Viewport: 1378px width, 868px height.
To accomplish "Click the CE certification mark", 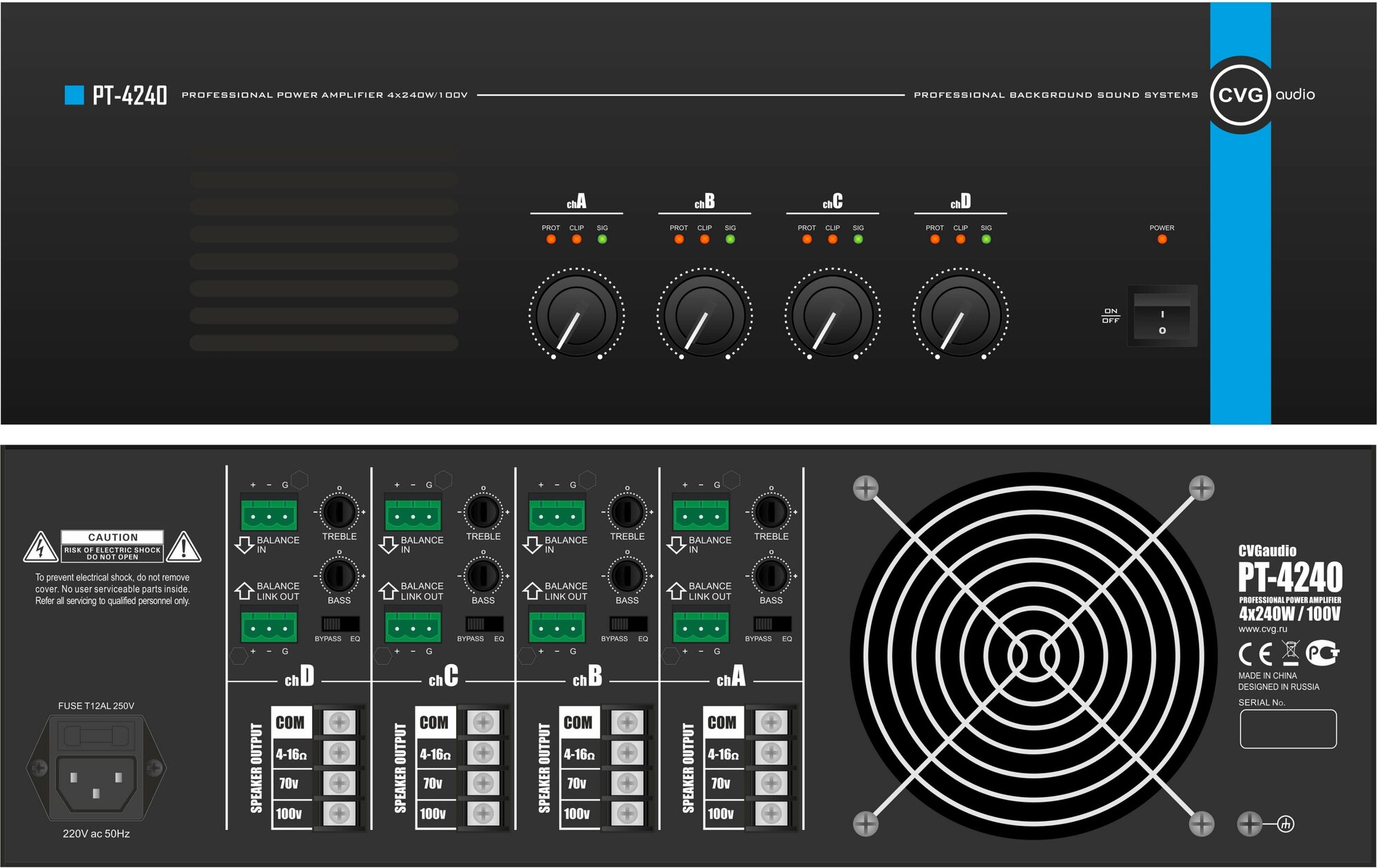I will point(1255,653).
